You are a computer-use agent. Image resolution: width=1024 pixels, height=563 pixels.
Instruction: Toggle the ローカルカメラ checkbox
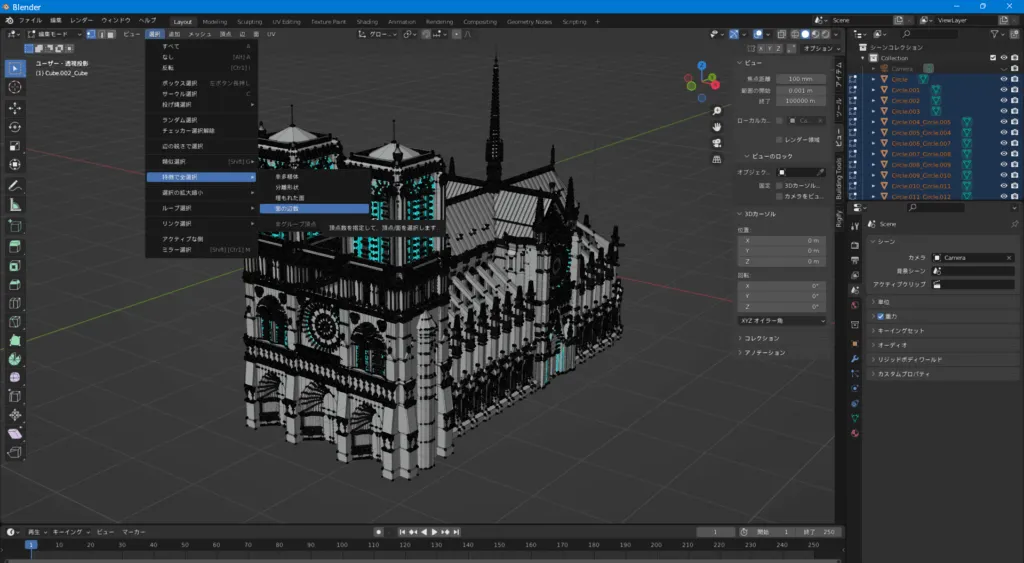click(779, 120)
